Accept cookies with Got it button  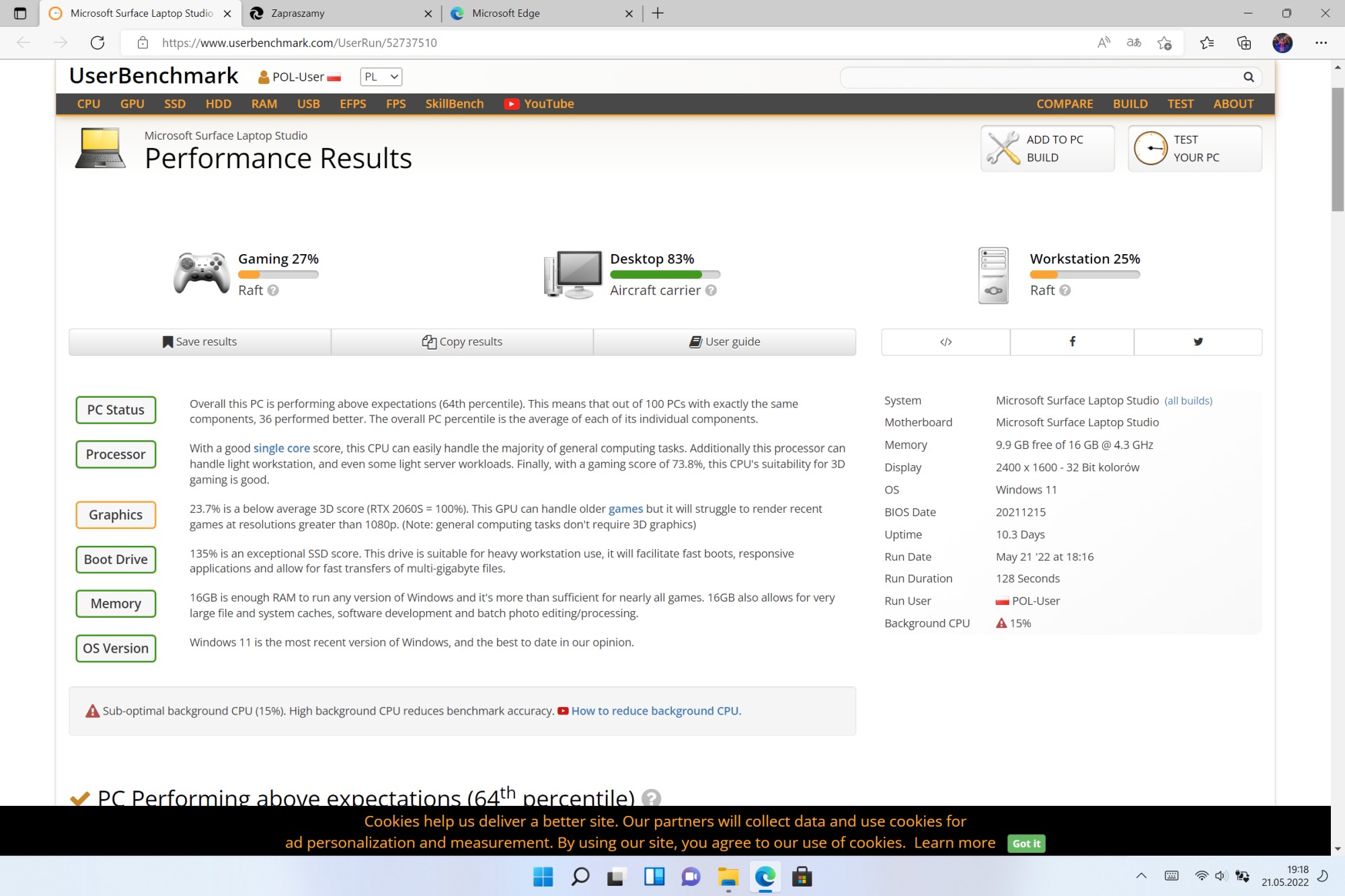[x=1026, y=843]
